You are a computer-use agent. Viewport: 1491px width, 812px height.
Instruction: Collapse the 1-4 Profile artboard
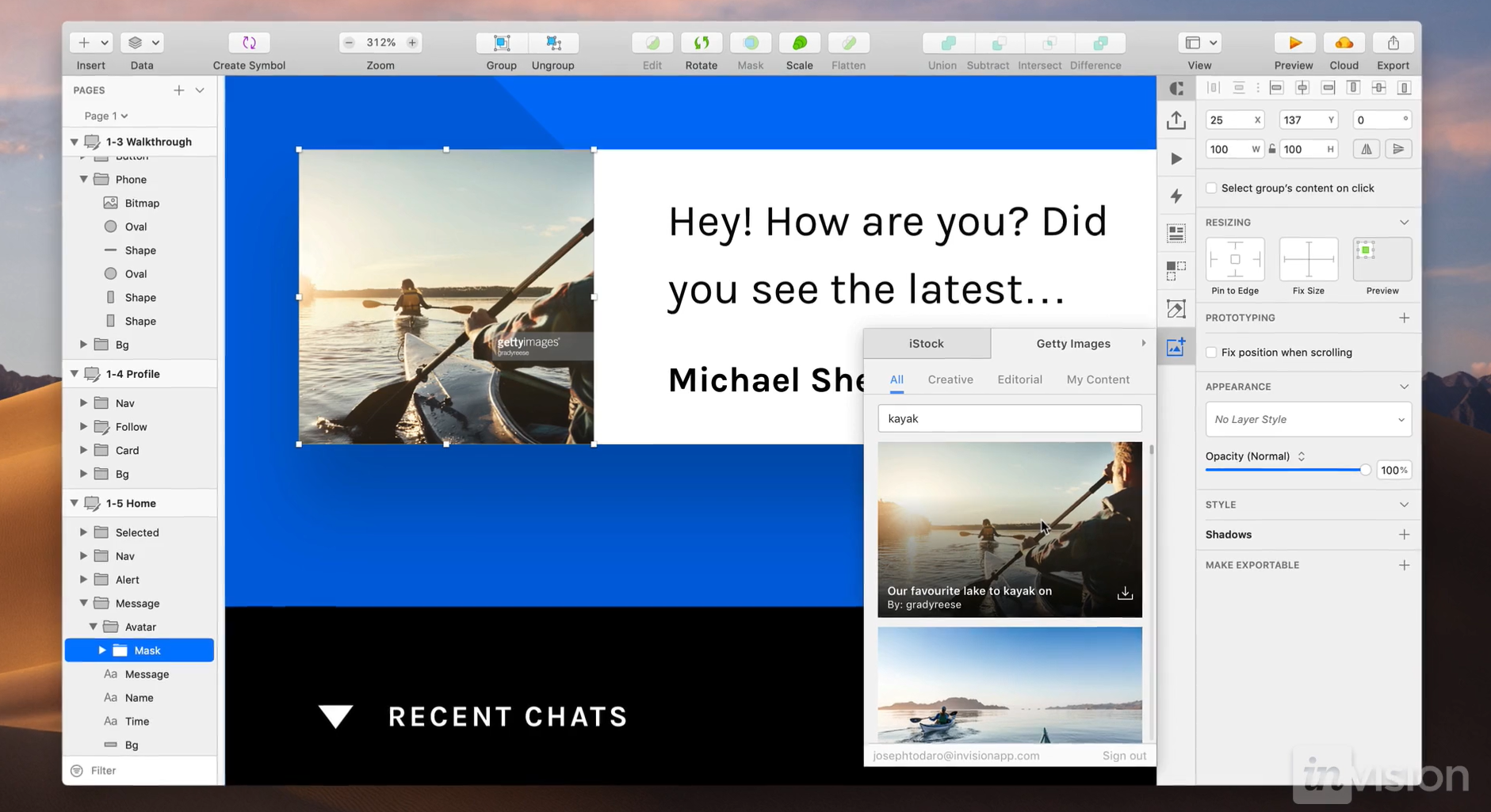[75, 374]
